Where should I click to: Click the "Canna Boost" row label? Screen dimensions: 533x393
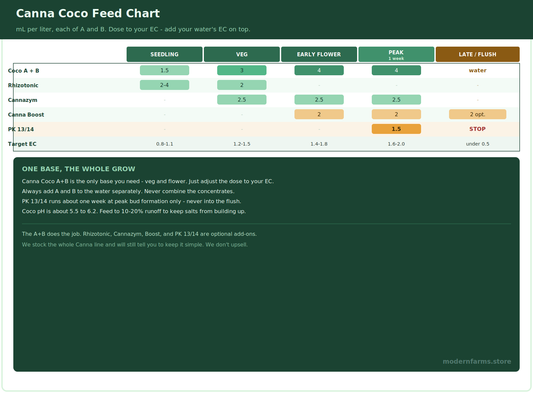coord(26,115)
